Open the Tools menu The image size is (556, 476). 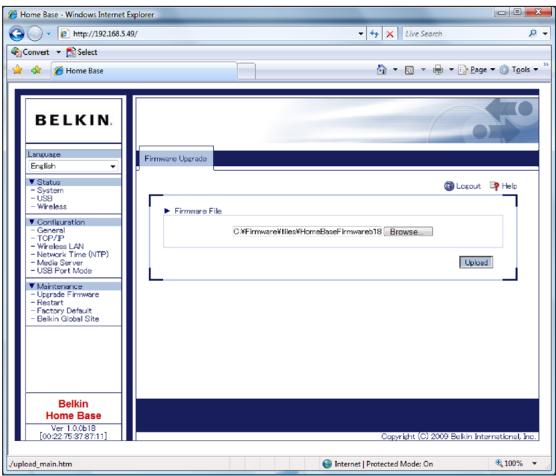click(519, 70)
